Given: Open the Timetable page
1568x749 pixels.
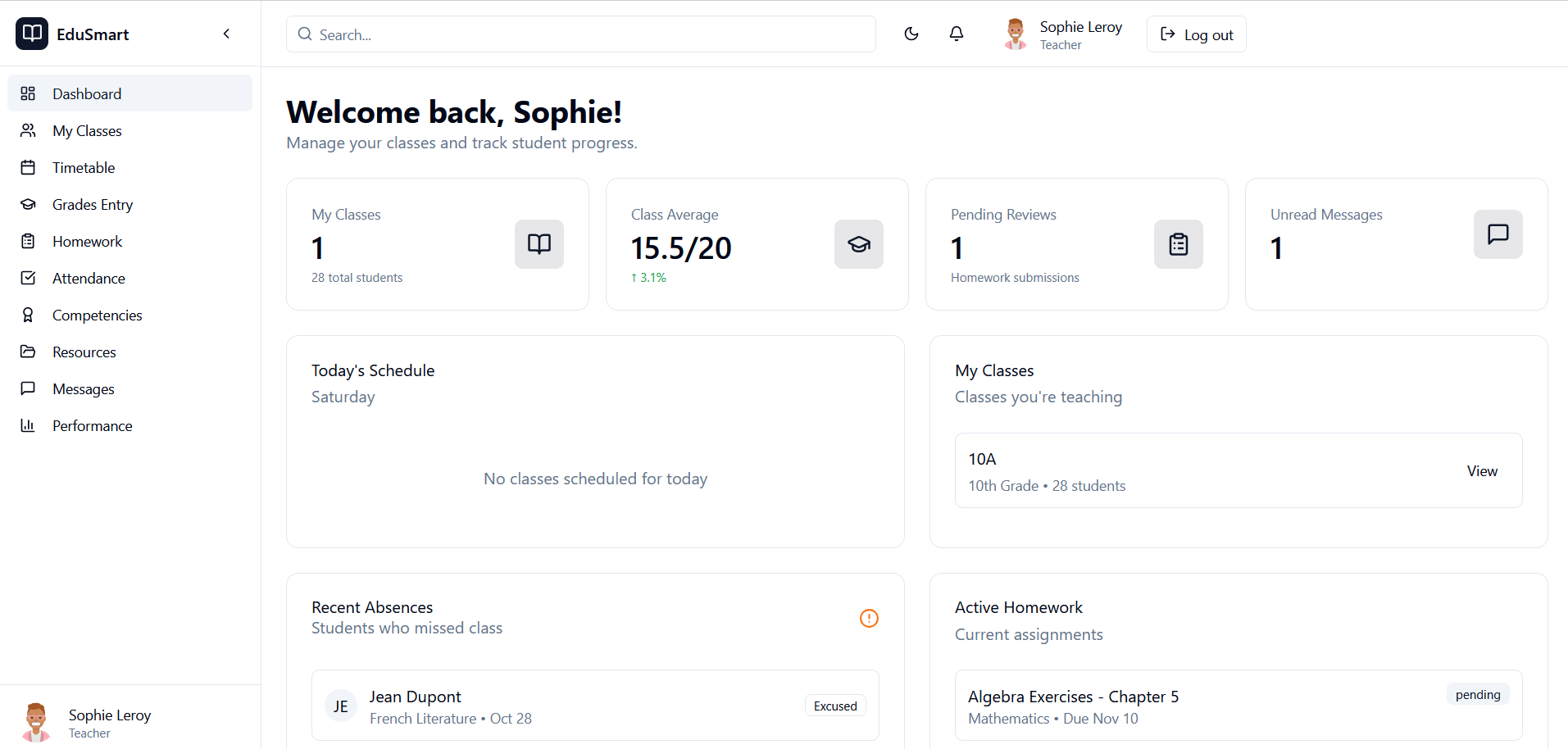Looking at the screenshot, I should click(x=84, y=168).
